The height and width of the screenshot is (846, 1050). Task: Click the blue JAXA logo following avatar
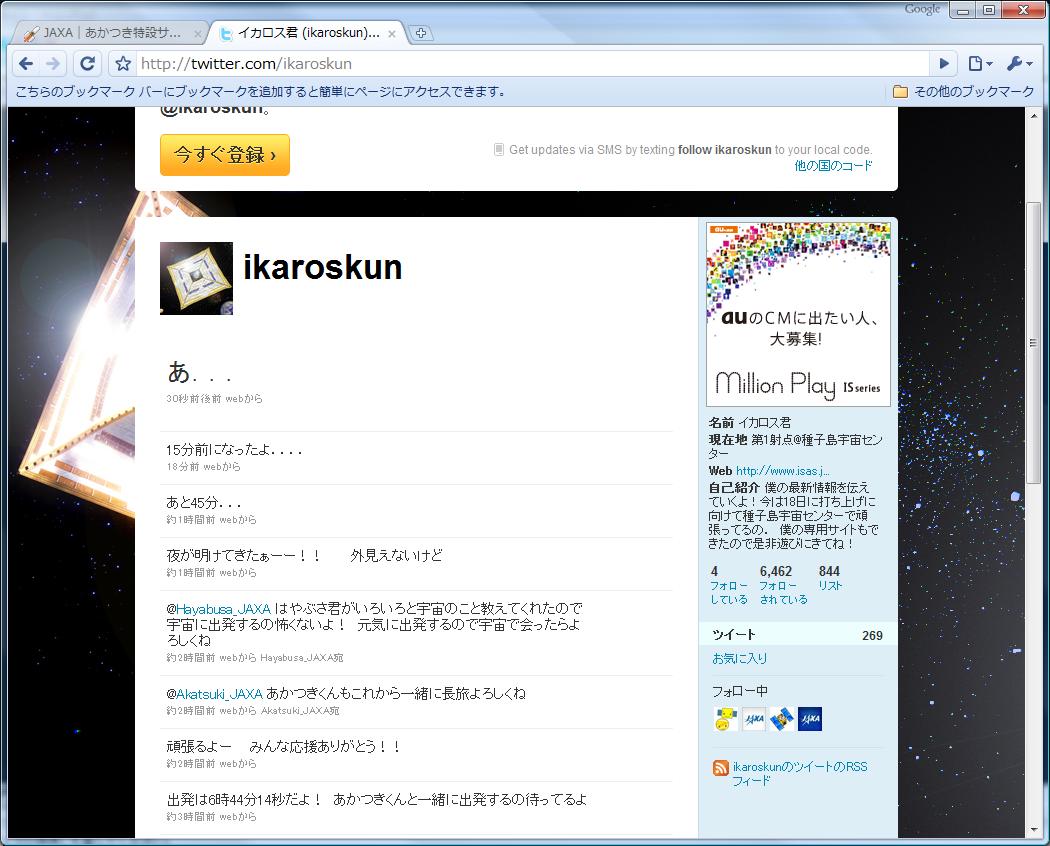click(810, 719)
